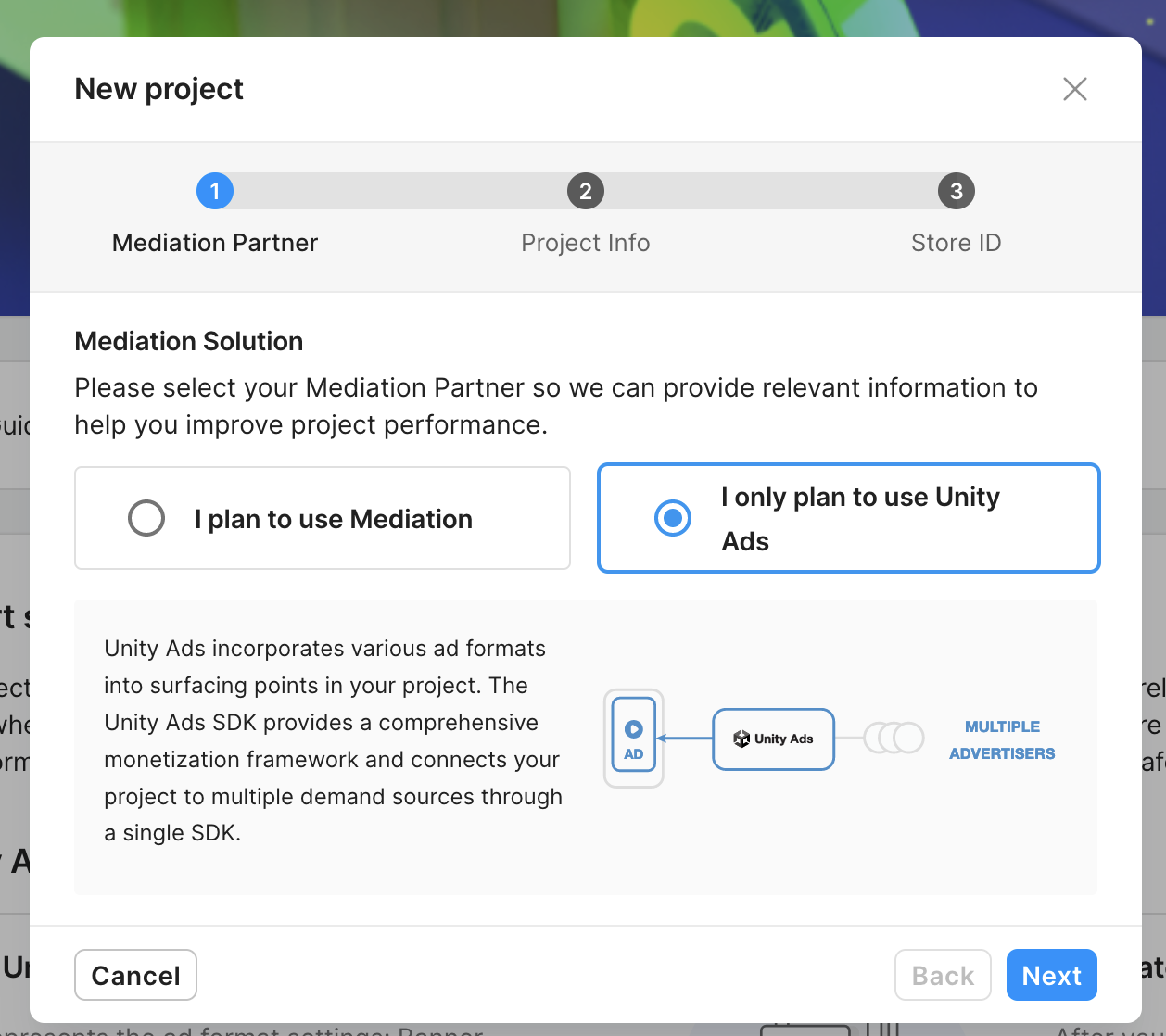Click the Unity Ads logo box
The height and width of the screenshot is (1036, 1166).
click(774, 739)
